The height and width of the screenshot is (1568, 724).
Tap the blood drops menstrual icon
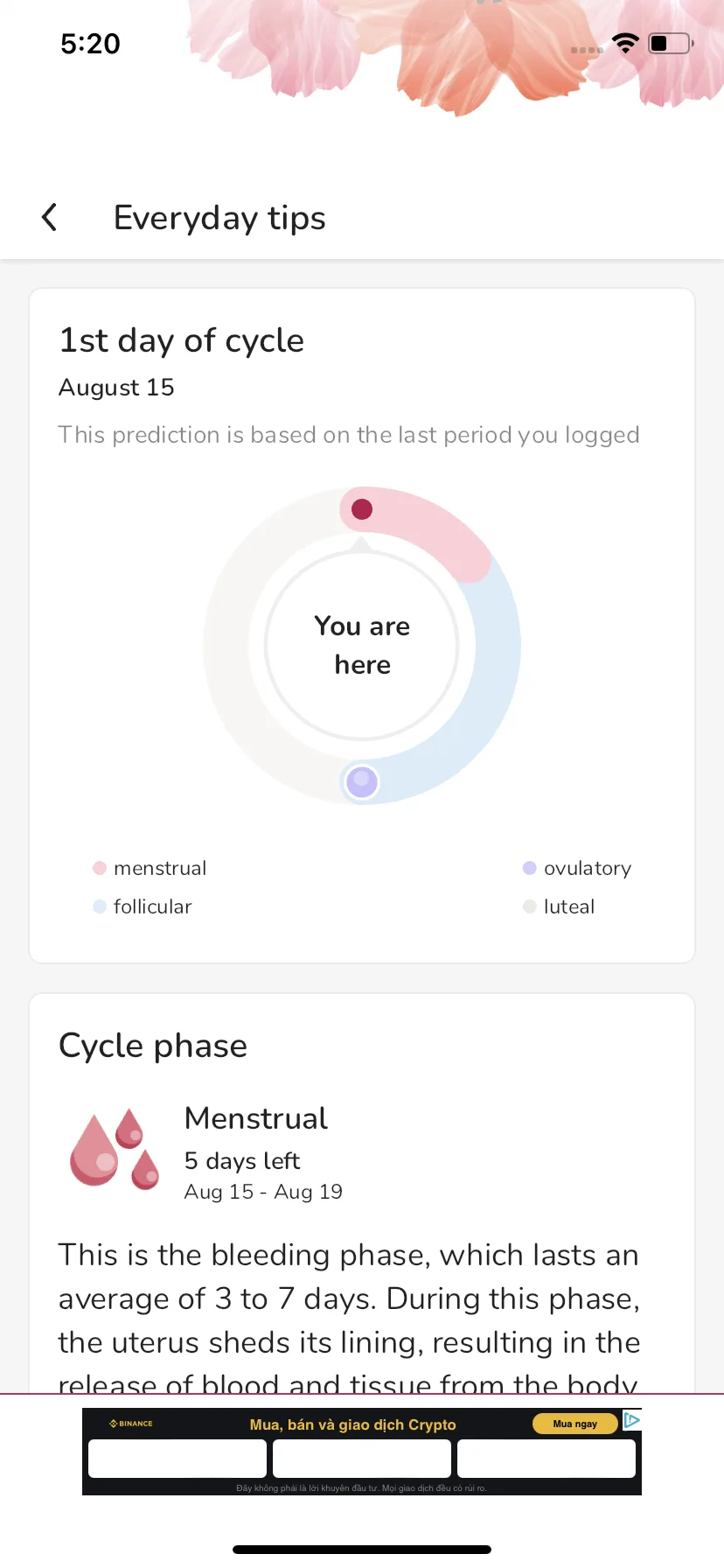point(115,1148)
